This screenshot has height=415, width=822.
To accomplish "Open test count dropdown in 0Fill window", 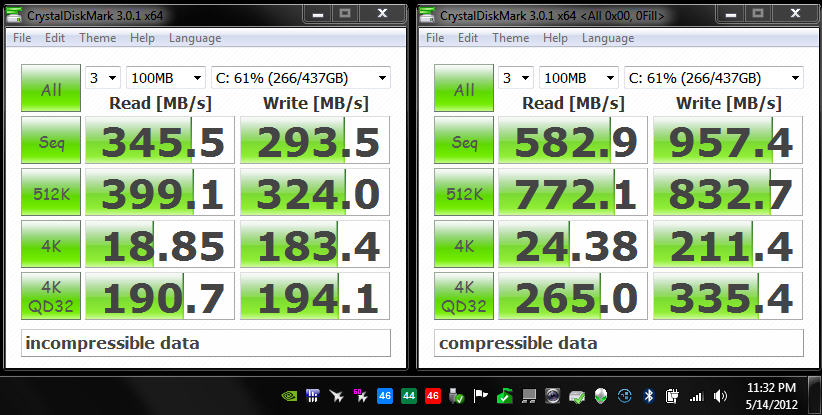I will pyautogui.click(x=516, y=78).
